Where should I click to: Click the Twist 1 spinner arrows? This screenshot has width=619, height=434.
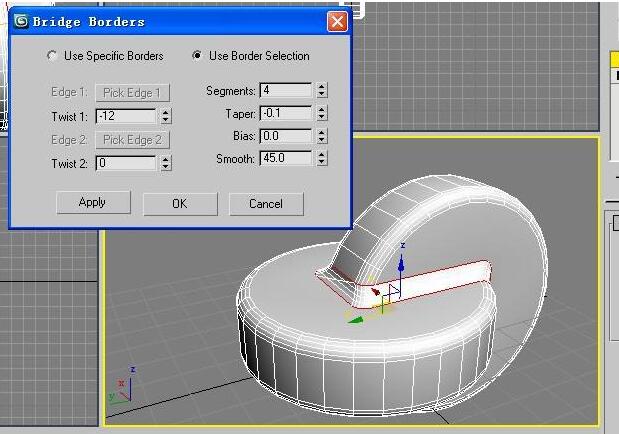(x=166, y=116)
